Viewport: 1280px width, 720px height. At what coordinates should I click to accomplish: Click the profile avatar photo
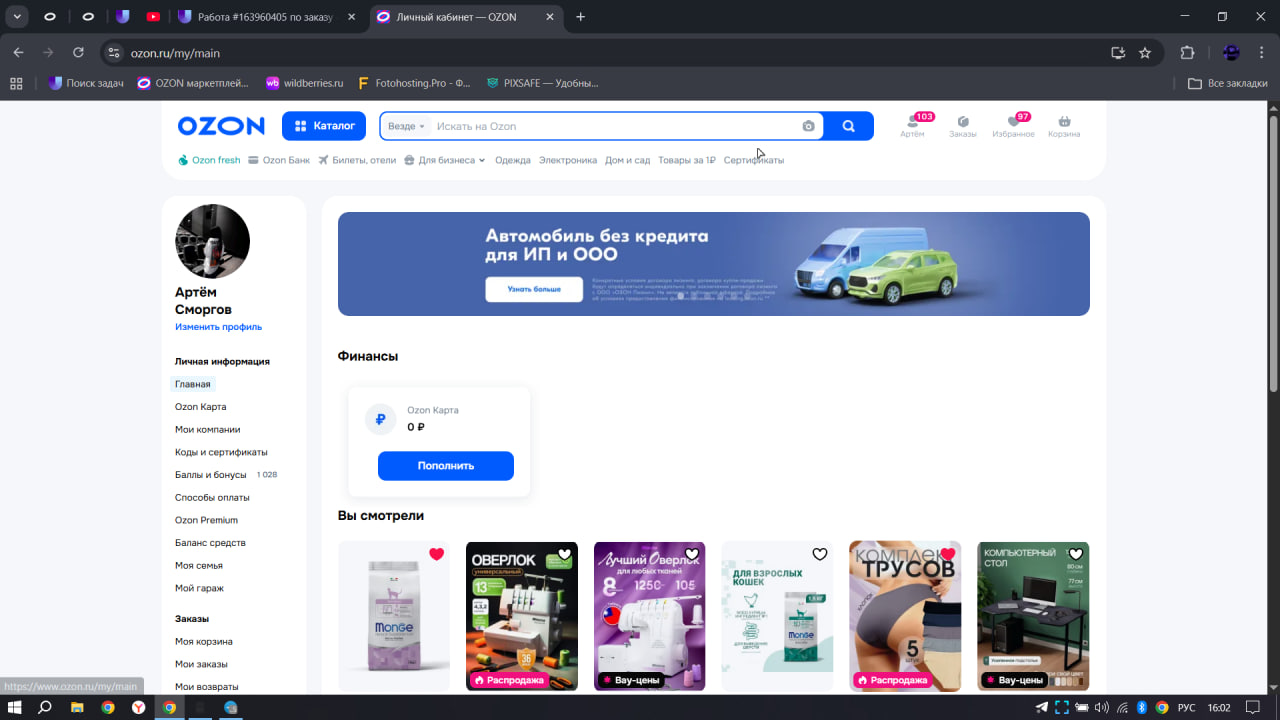212,241
